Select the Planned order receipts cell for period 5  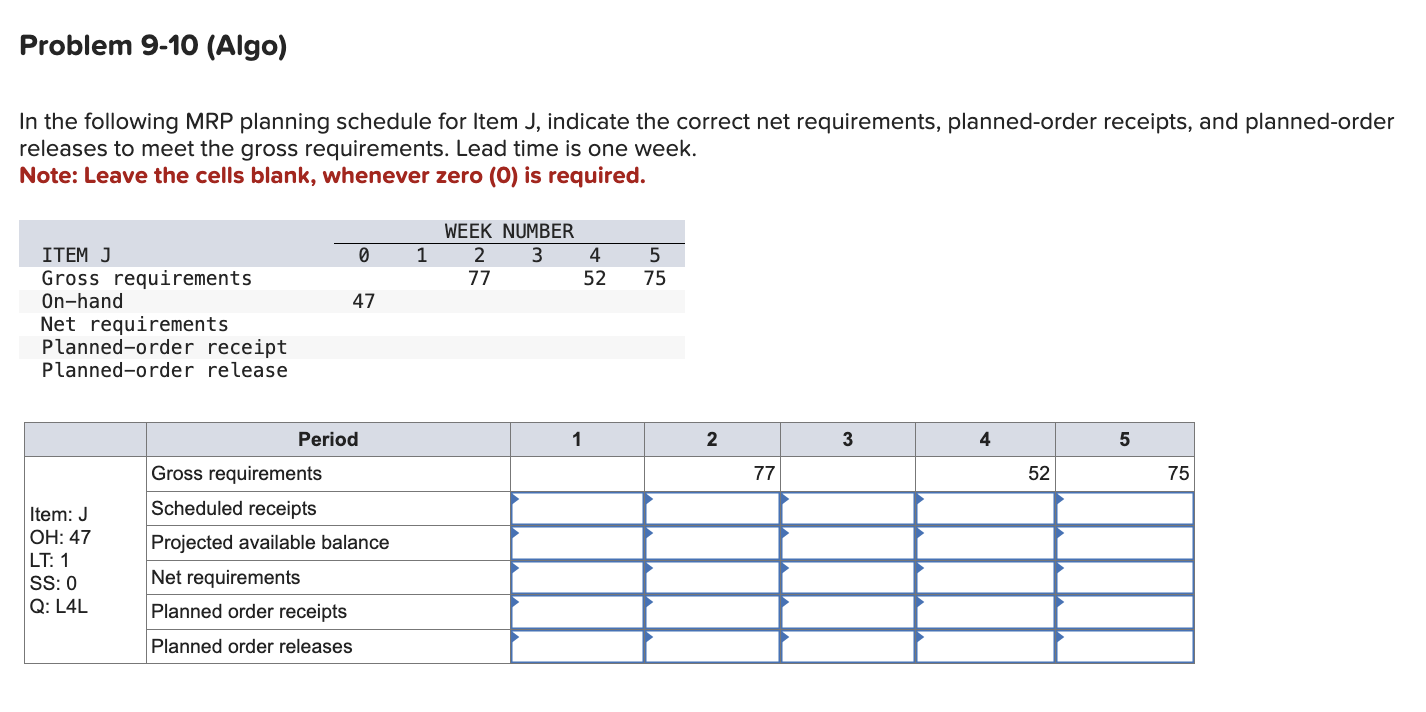tap(1124, 611)
